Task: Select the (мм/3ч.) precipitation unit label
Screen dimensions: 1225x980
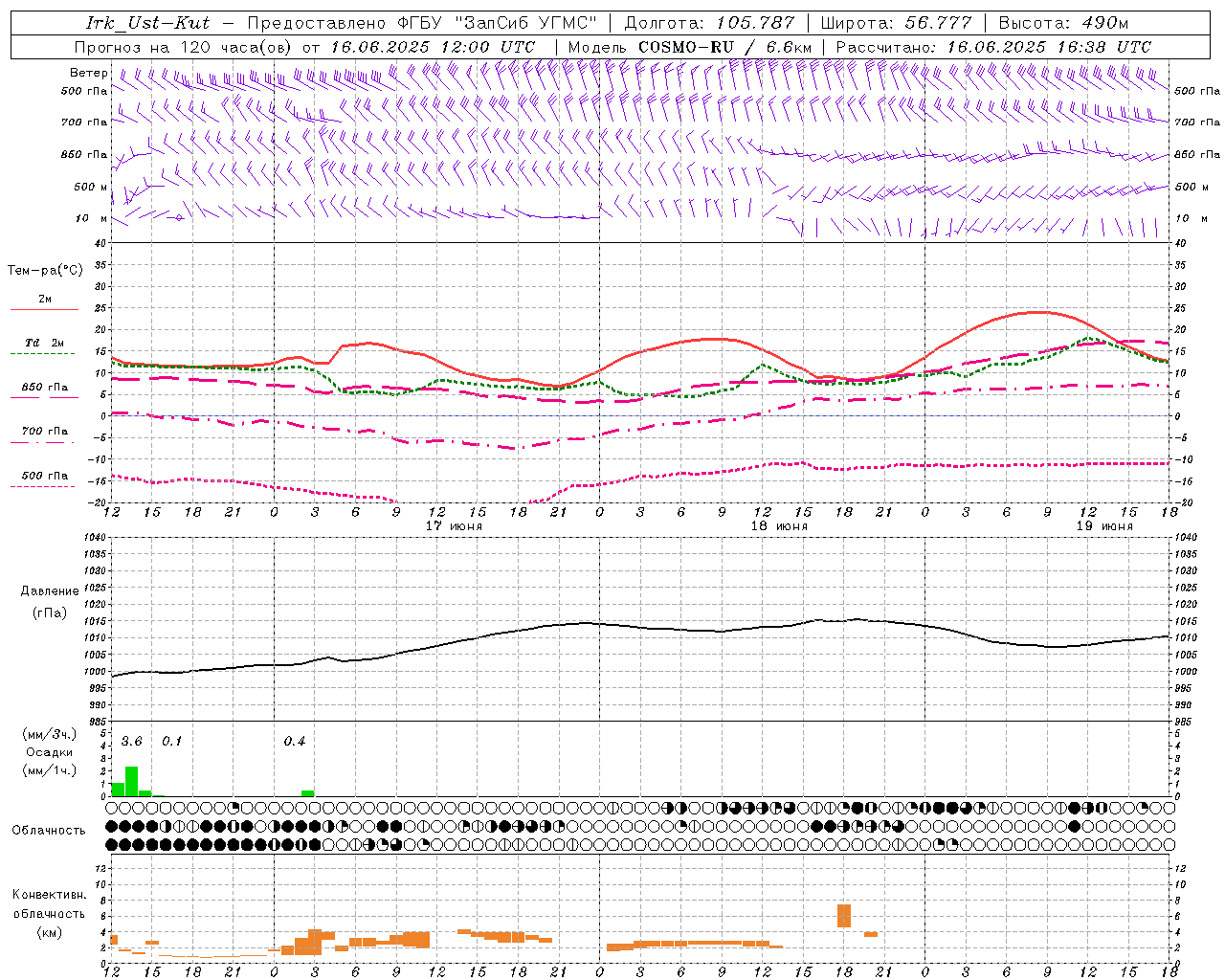Action: point(50,735)
